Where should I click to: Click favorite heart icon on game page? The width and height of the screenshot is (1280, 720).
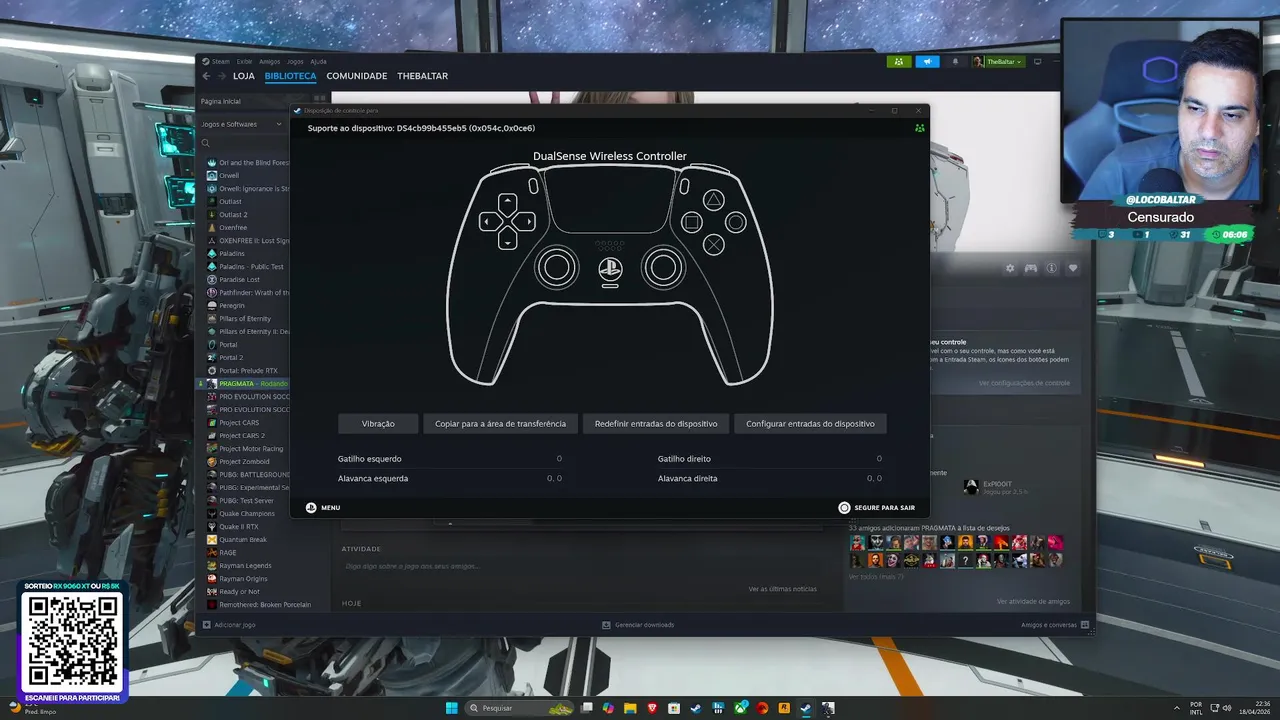click(1073, 268)
